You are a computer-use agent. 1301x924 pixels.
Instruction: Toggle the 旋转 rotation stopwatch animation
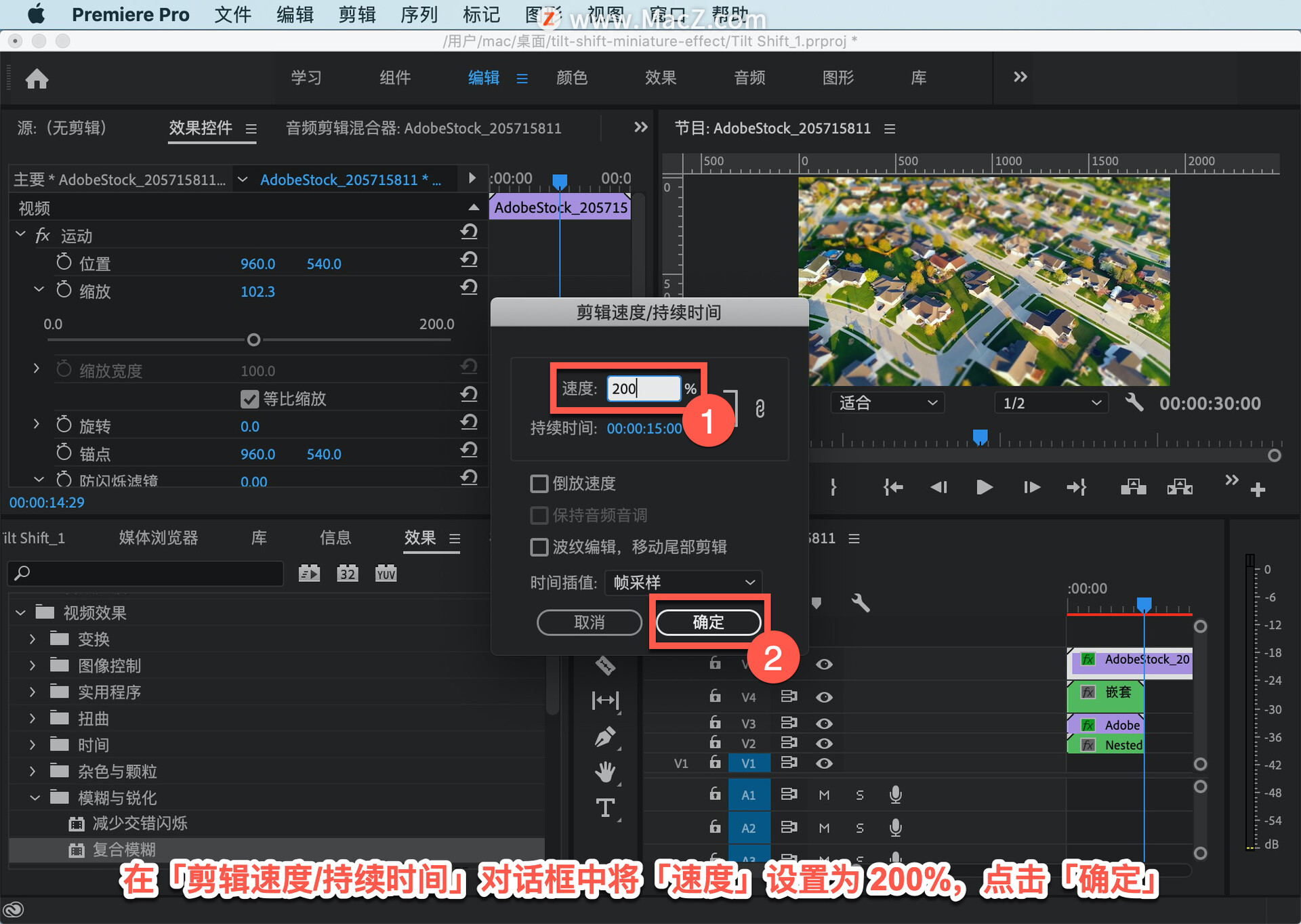coord(64,425)
